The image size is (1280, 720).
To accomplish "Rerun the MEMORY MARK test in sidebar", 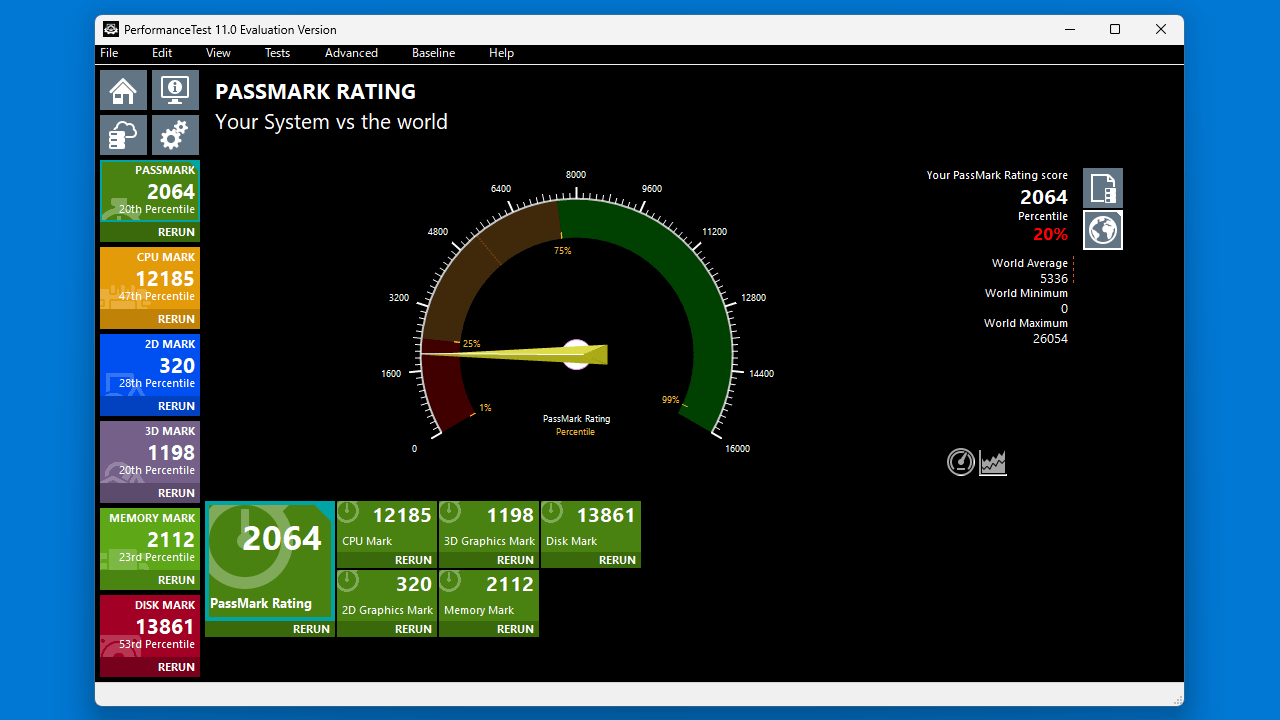I will 176,580.
